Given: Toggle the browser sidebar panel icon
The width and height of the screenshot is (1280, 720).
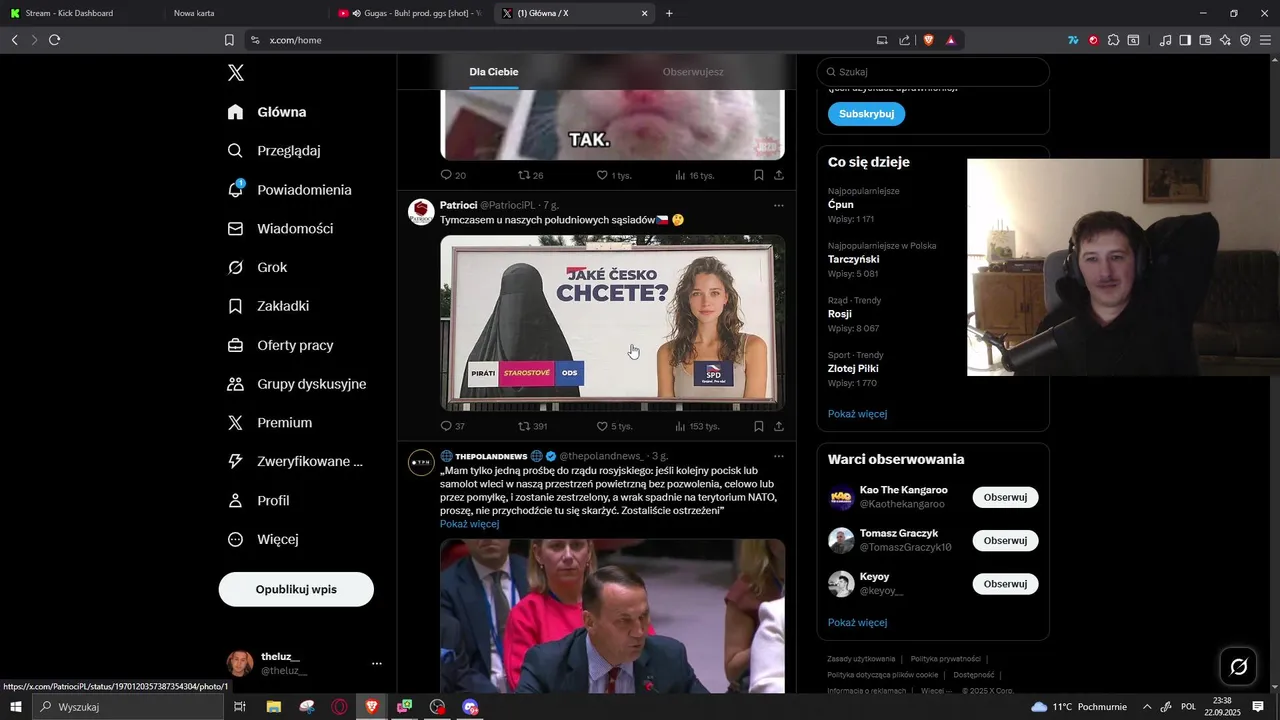Looking at the screenshot, I should tap(1185, 40).
